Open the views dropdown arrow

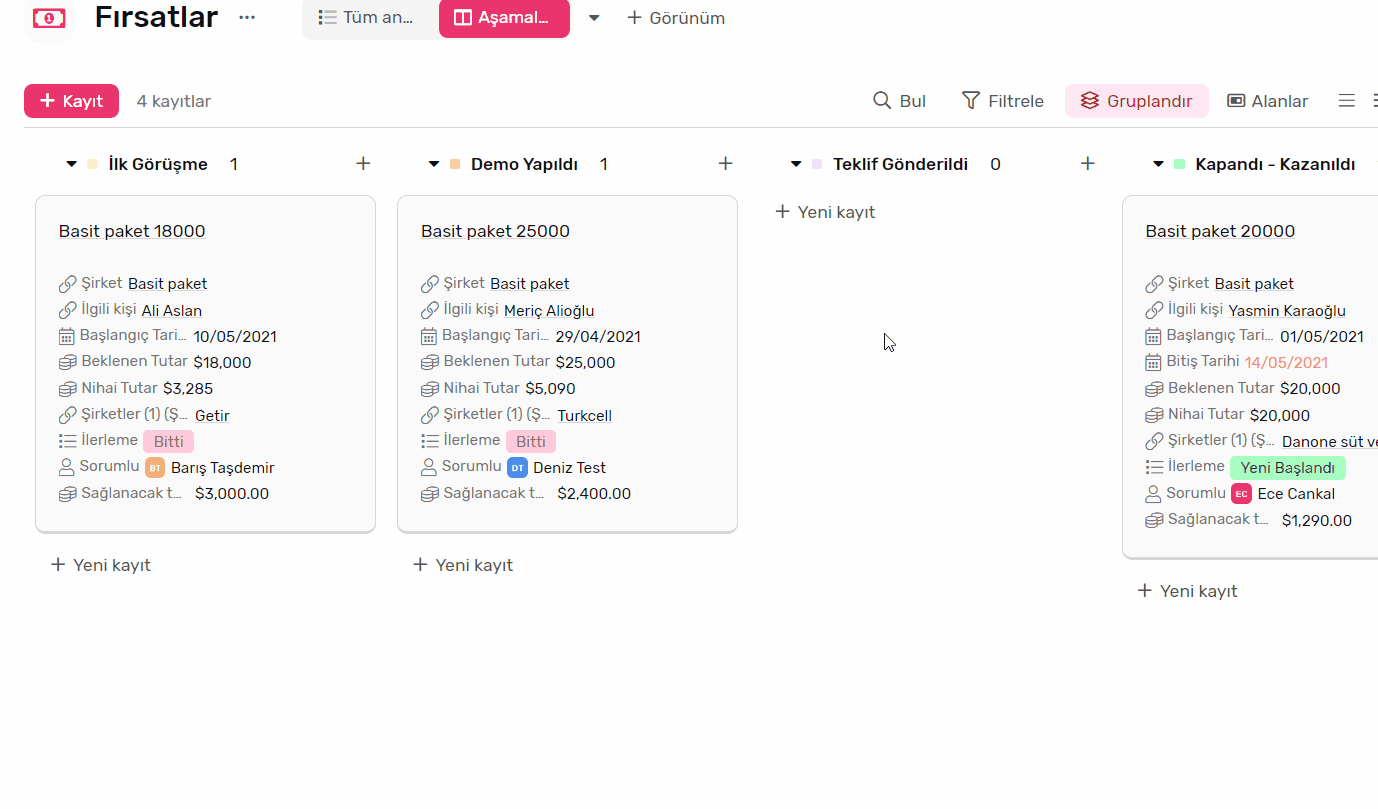(594, 18)
